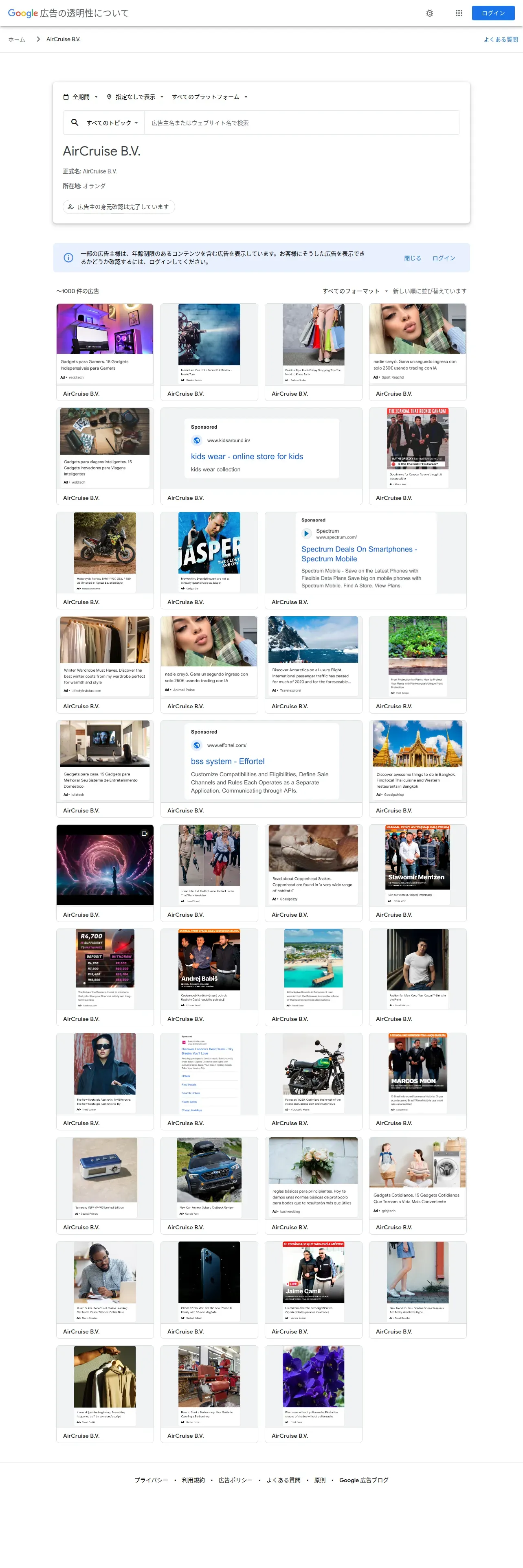This screenshot has height=1568, width=523.
Task: Open the Andrej Babiš ad card
Action: point(209,977)
